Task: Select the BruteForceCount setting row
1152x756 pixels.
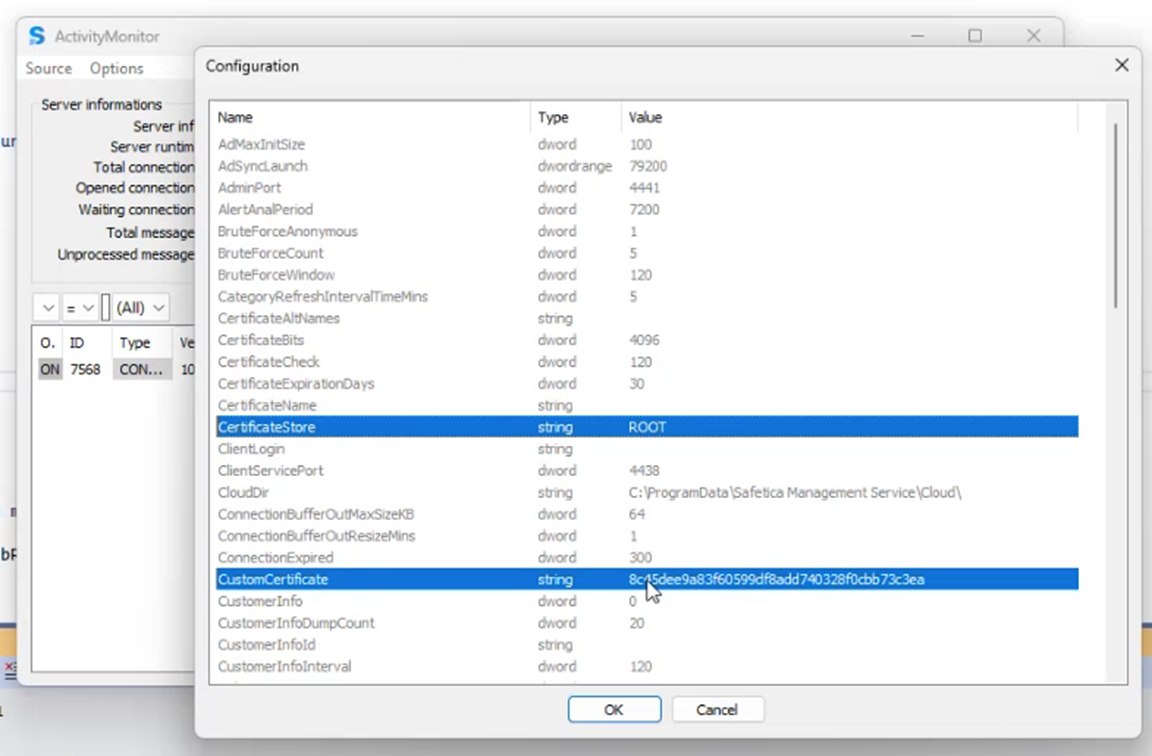Action: click(x=400, y=253)
